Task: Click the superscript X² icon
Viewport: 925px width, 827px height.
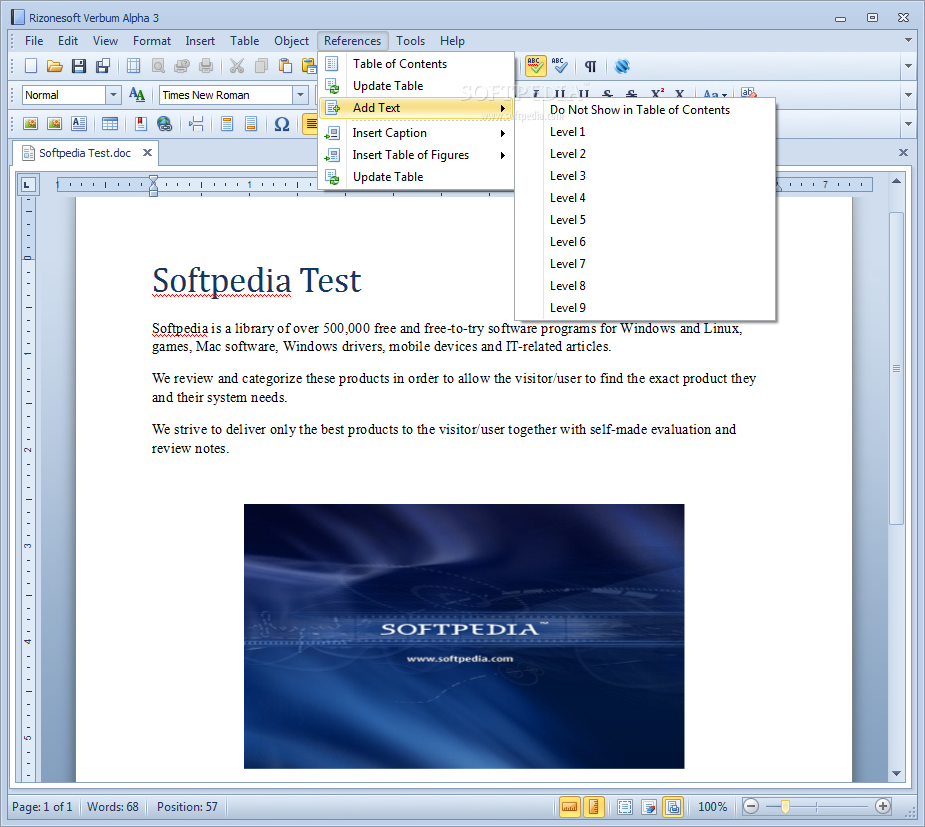Action: pos(657,94)
